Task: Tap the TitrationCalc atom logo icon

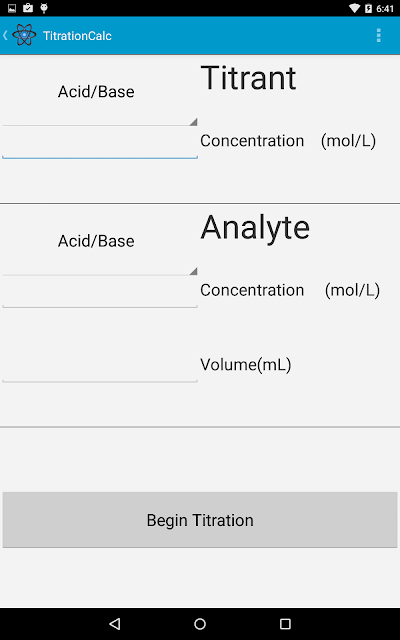Action: click(24, 35)
